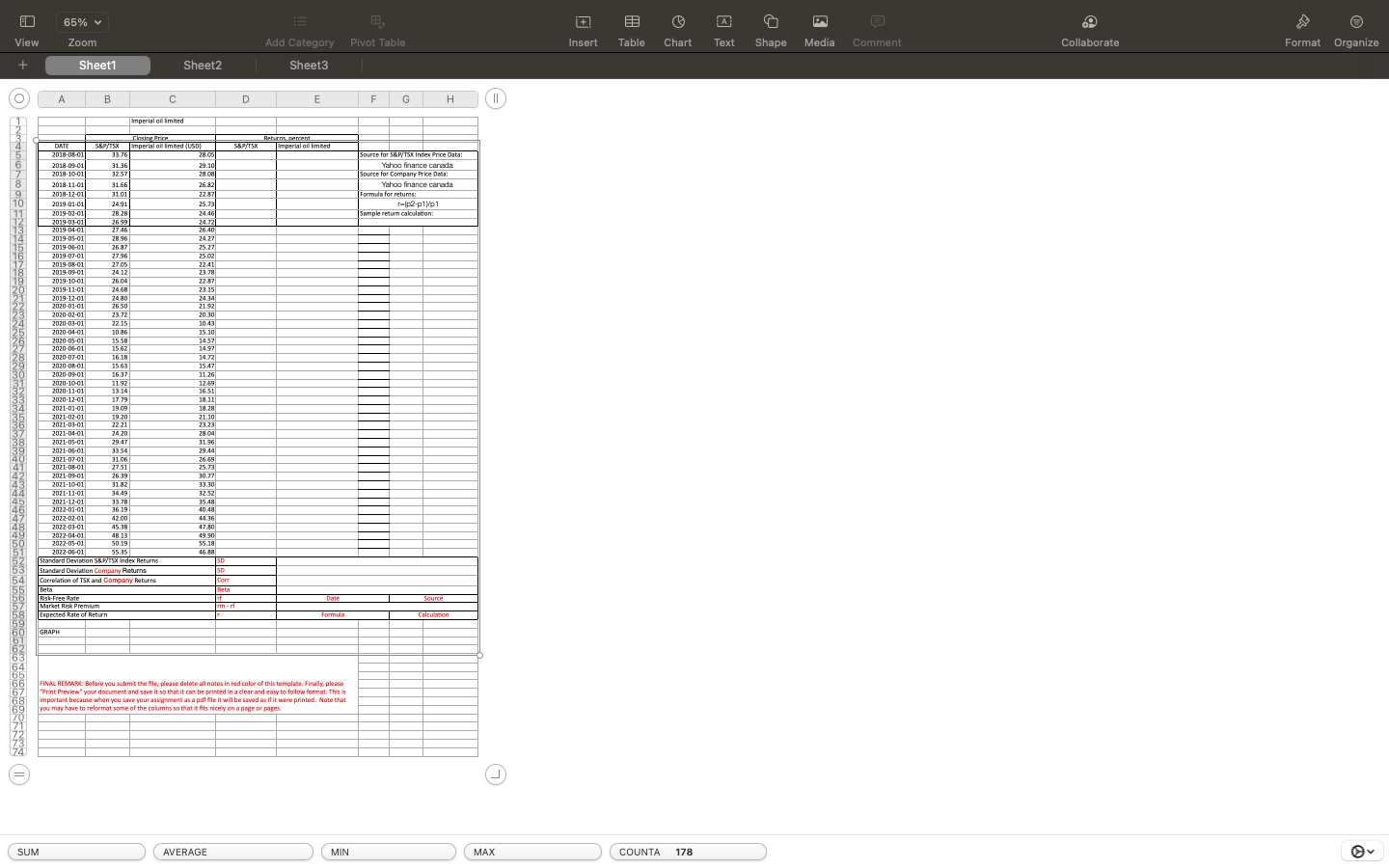Select the 'Formula for returns:' cell
Screen dimensions: 1389x868
[x=418, y=195]
